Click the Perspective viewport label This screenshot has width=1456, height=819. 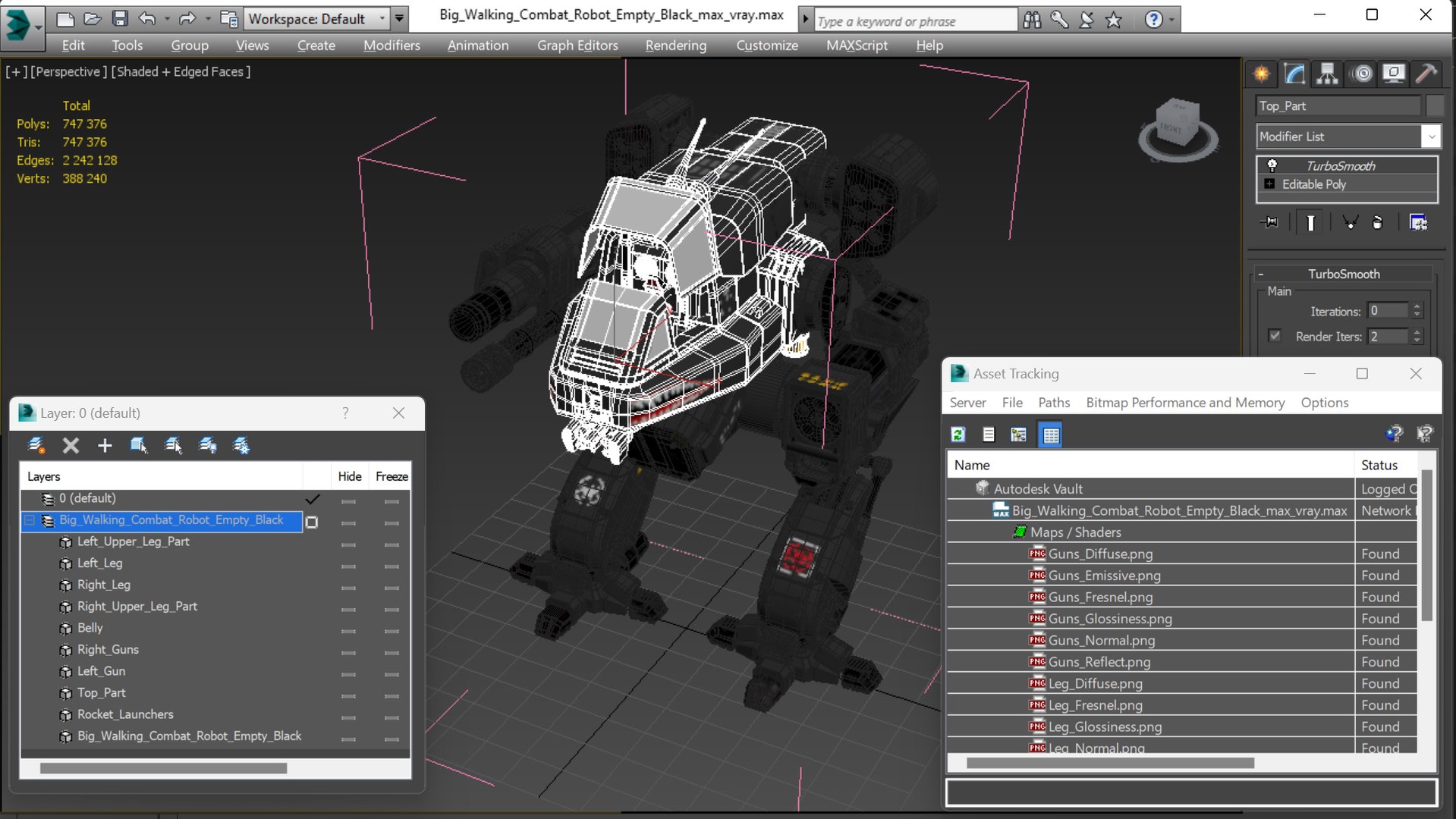tap(68, 71)
